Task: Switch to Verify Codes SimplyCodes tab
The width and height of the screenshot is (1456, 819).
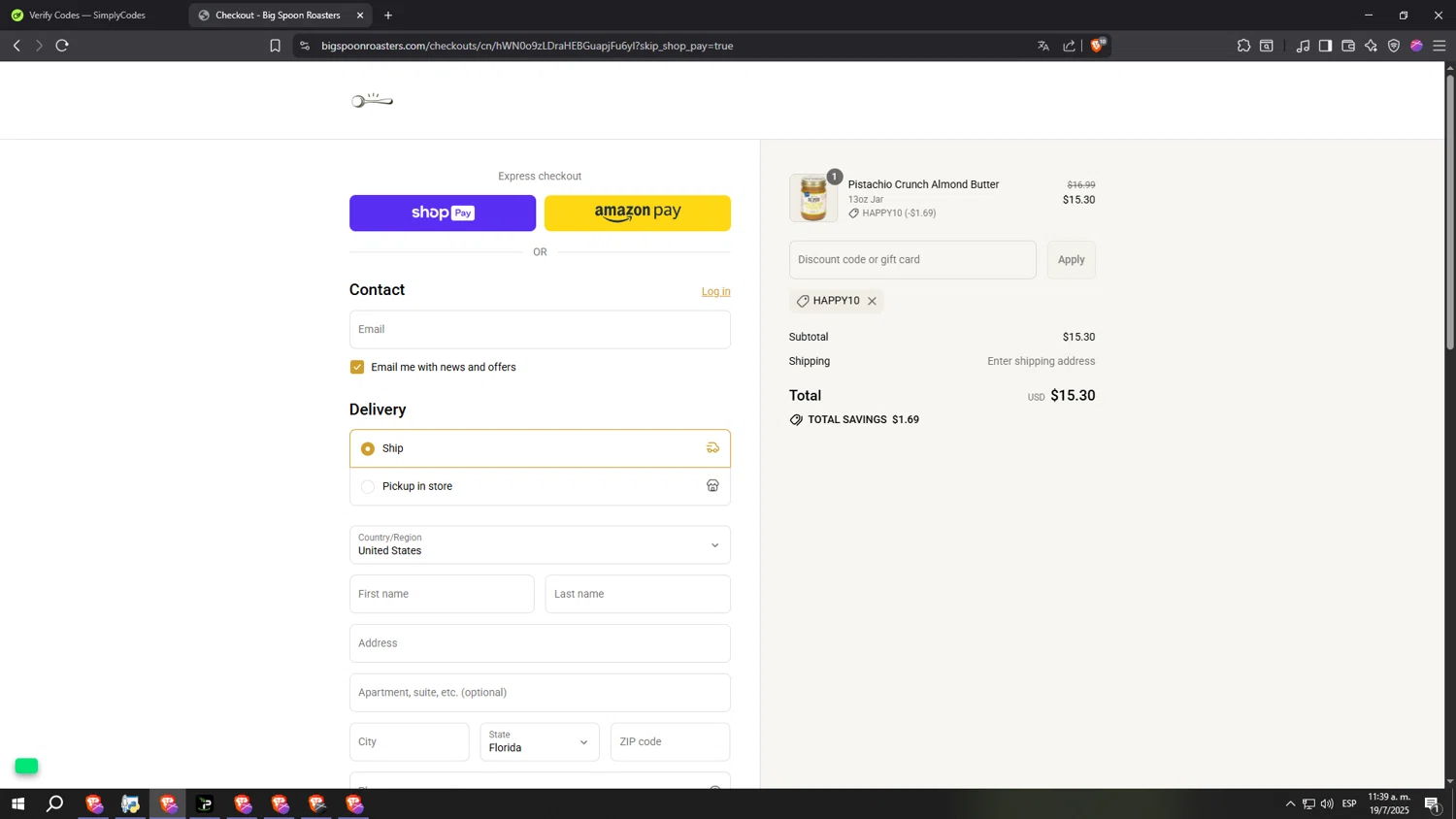Action: 87,16
